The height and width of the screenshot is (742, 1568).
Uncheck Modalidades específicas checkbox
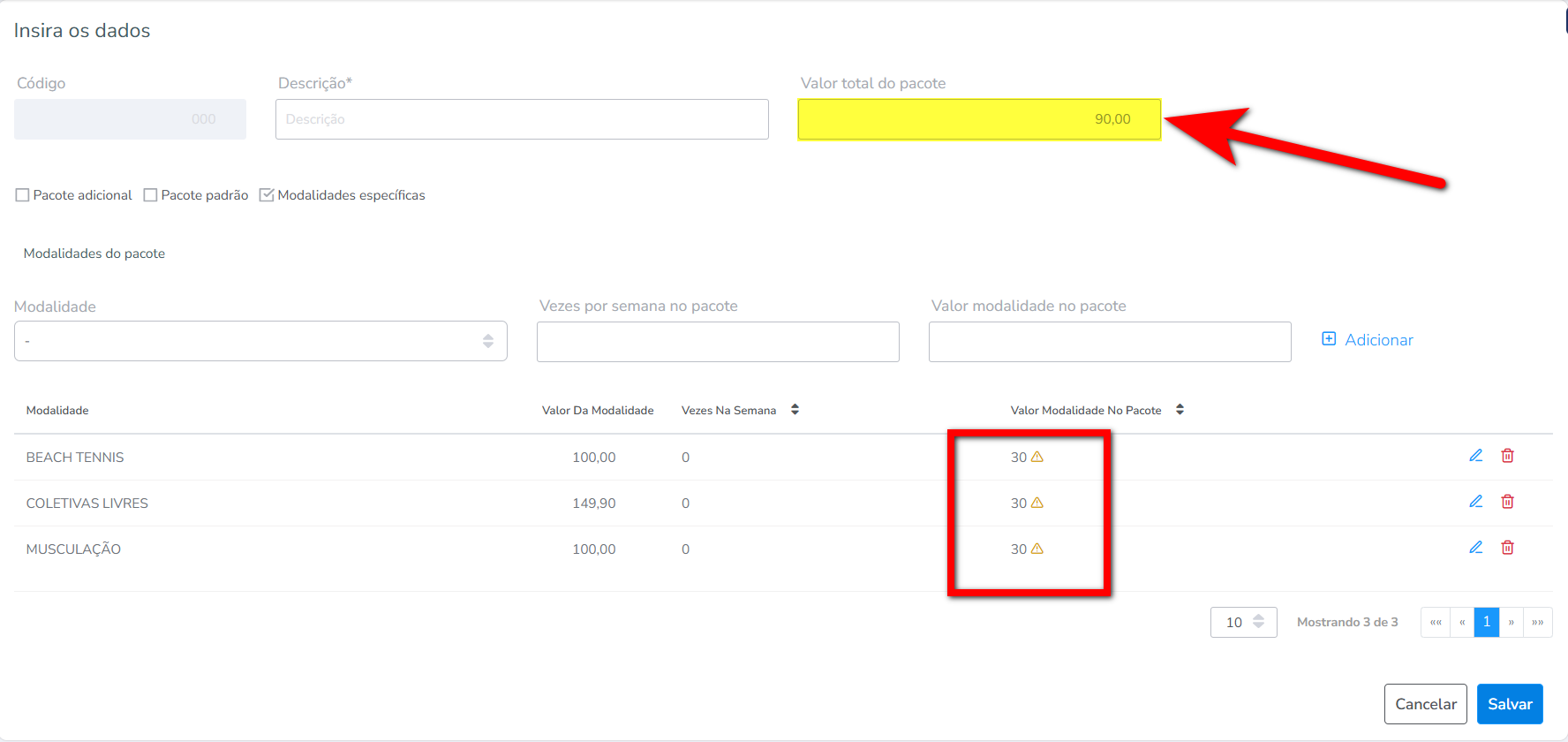(x=267, y=195)
